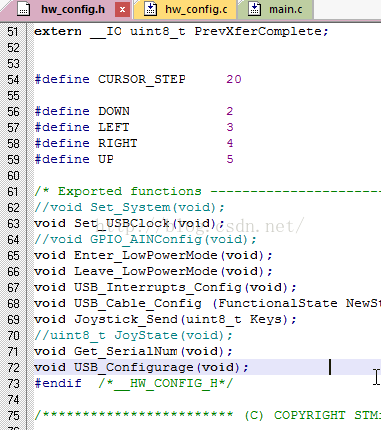Switch to the hw_config.c tab
Screen dimensions: 381x430
(185, 9)
